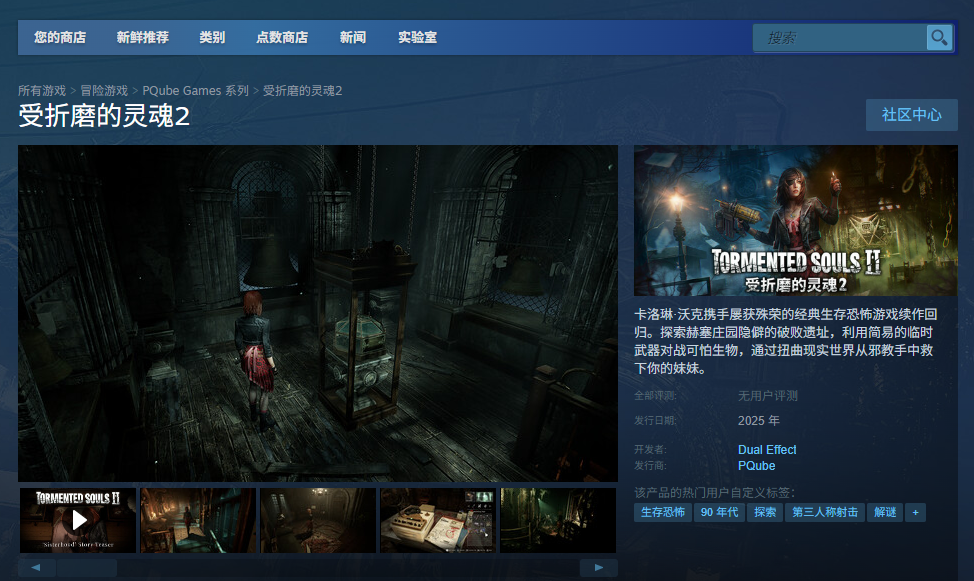
Task: Select the 第三人称射击 tag
Action: coord(824,513)
